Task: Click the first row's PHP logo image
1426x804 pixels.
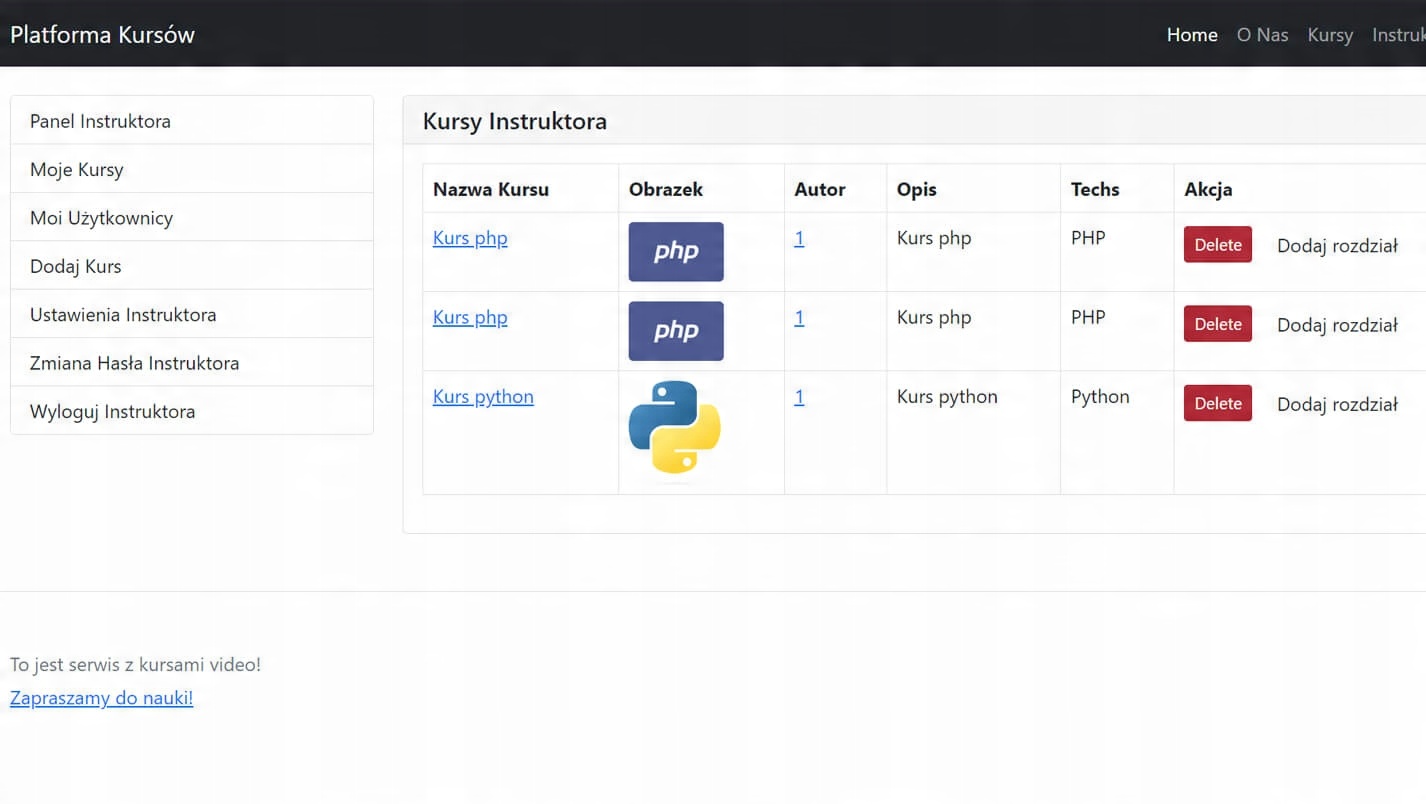Action: pos(675,251)
